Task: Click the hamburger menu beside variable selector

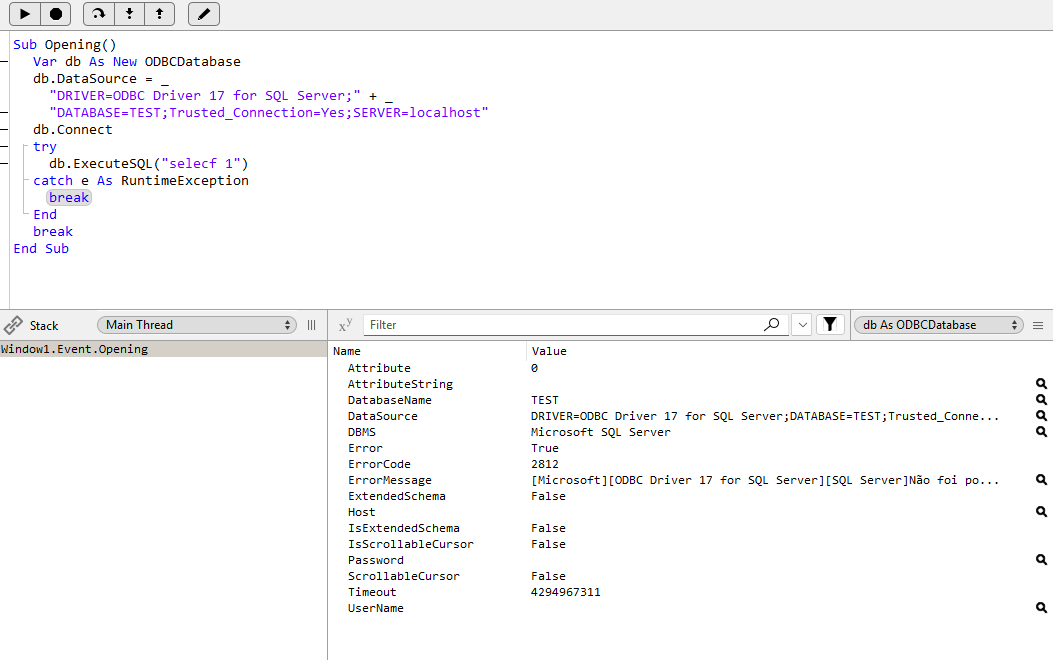Action: point(1038,325)
